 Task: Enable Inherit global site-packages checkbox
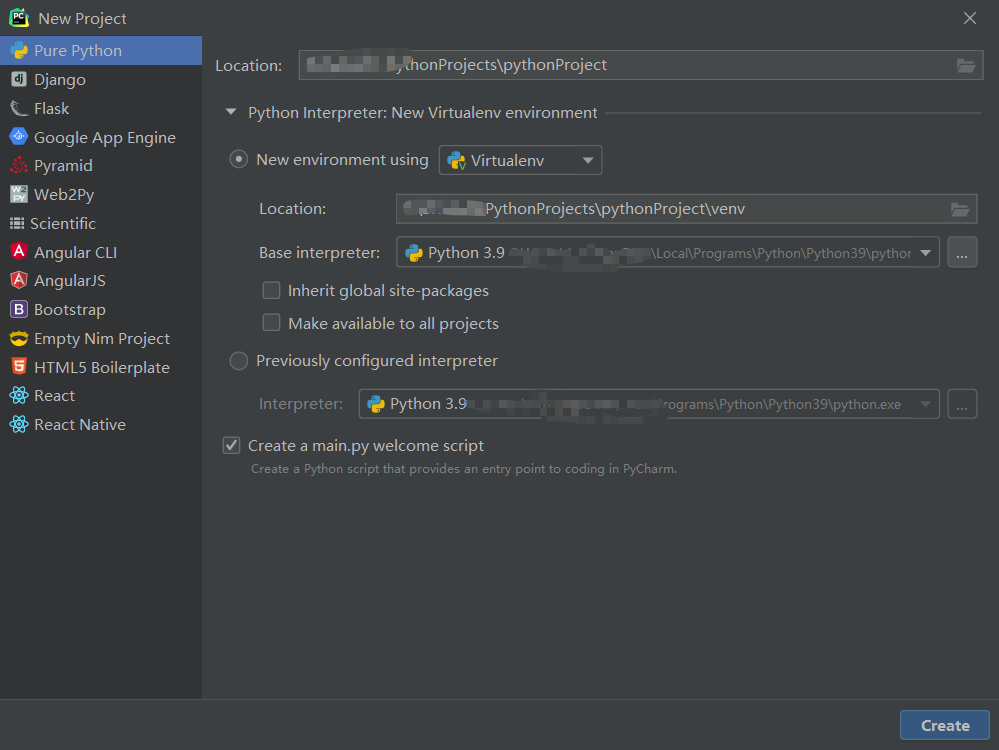271,291
